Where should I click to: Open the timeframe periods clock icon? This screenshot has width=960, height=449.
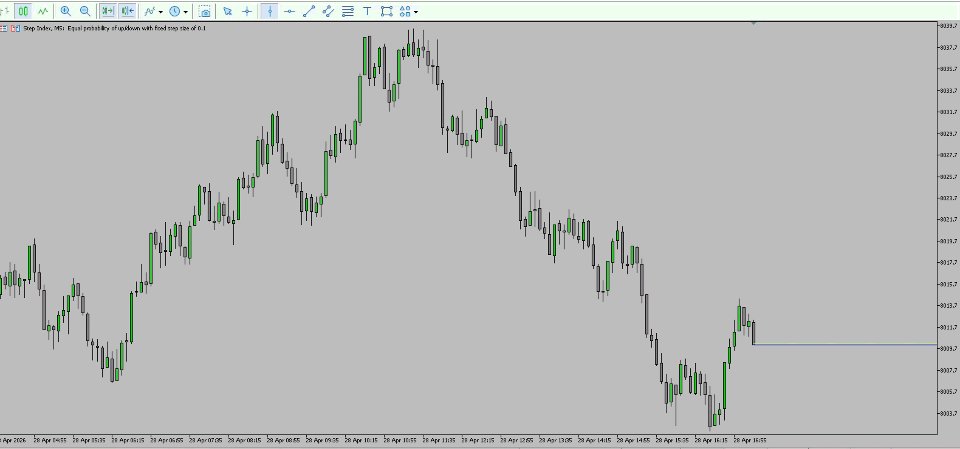174,11
